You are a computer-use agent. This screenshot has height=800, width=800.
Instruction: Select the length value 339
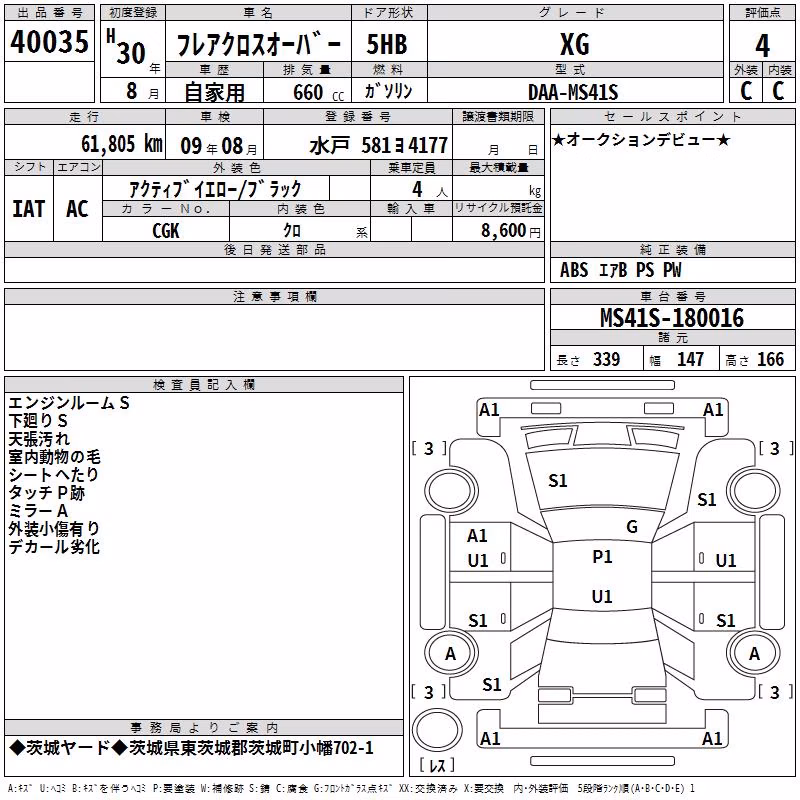606,359
